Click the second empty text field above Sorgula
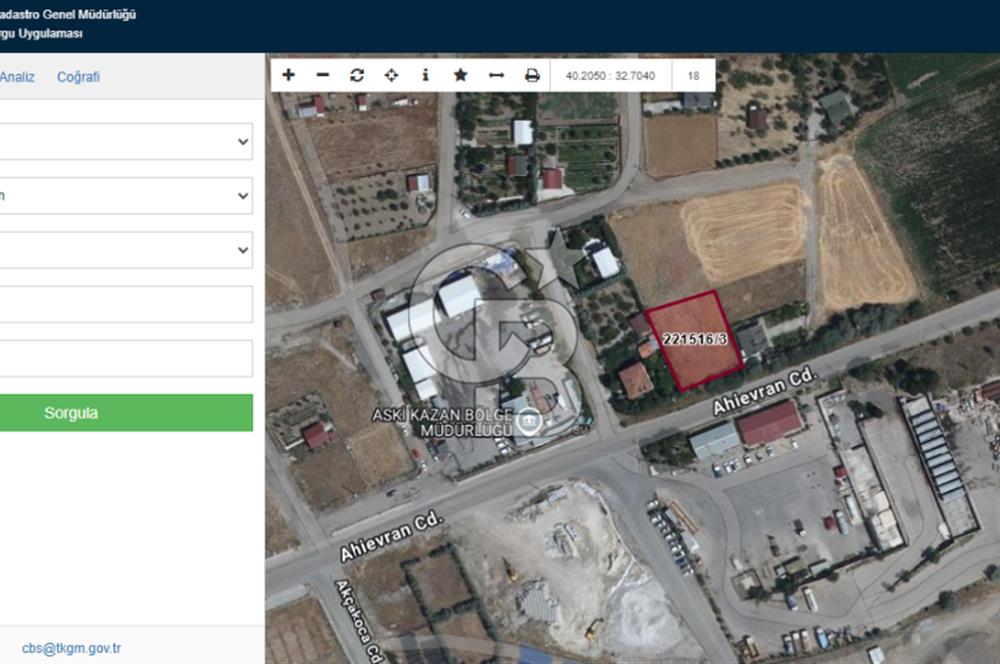Screen dimensions: 1000x664 pos(126,358)
